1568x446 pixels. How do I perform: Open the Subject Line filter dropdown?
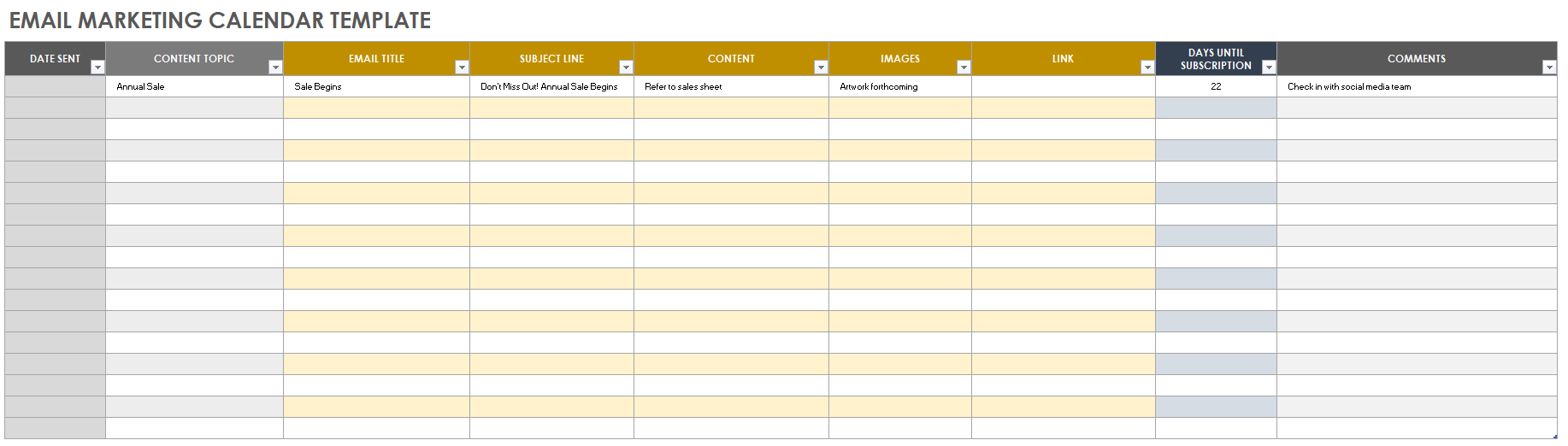[x=626, y=67]
